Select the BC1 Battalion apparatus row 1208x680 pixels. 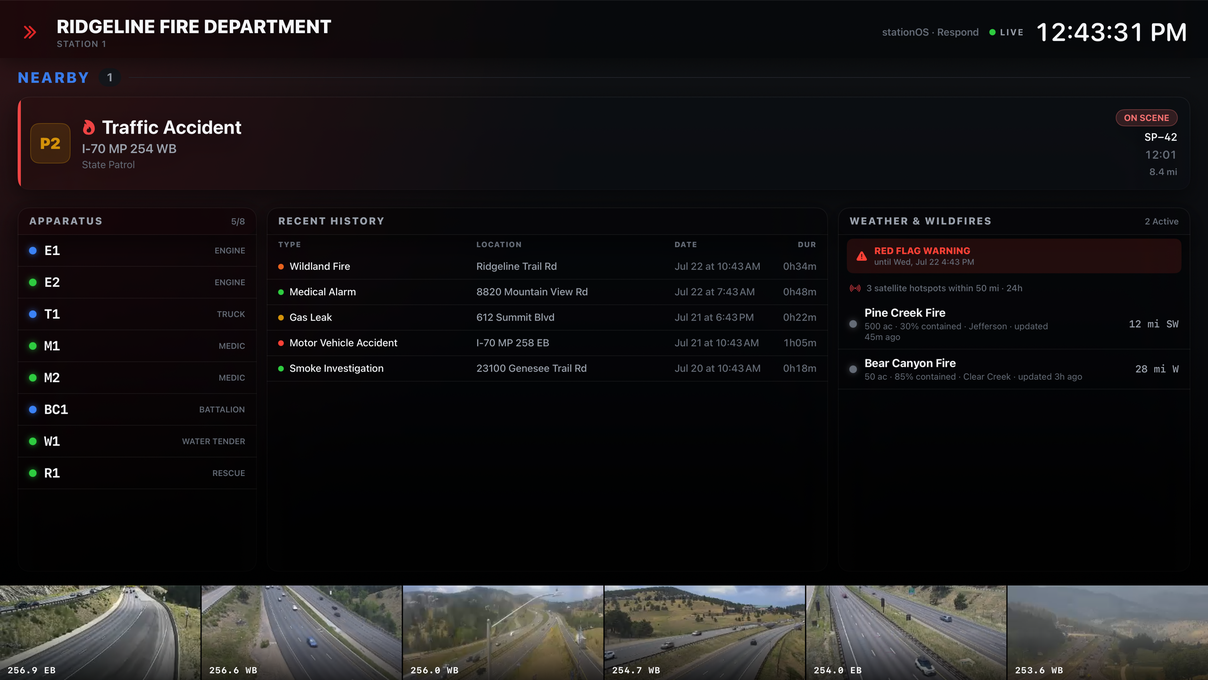137,409
